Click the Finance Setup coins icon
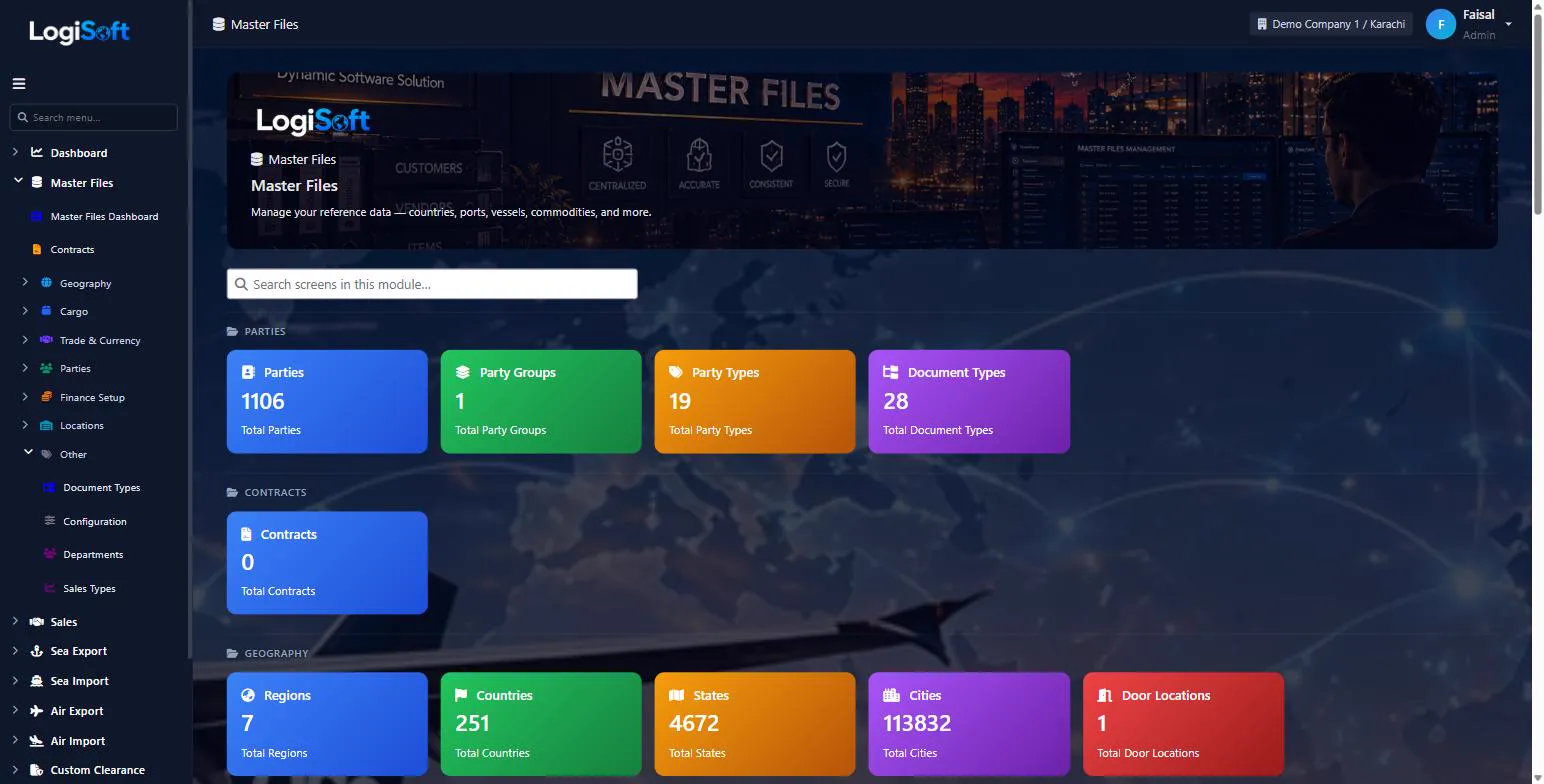Image resolution: width=1544 pixels, height=784 pixels. click(x=46, y=397)
